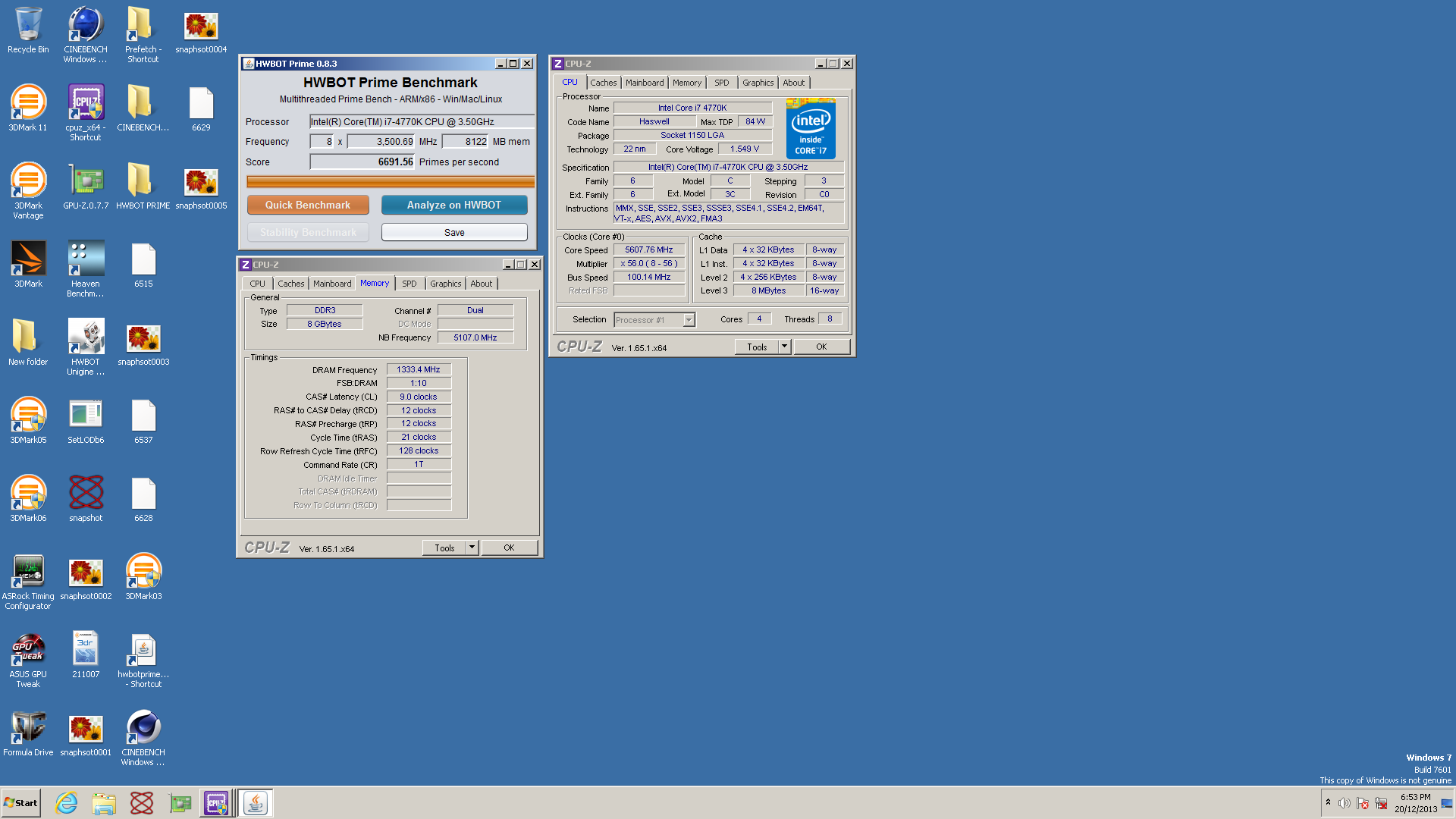Viewport: 1456px width, 819px height.
Task: Switch to Mainboard tab in right CPU-Z window
Action: [x=645, y=83]
